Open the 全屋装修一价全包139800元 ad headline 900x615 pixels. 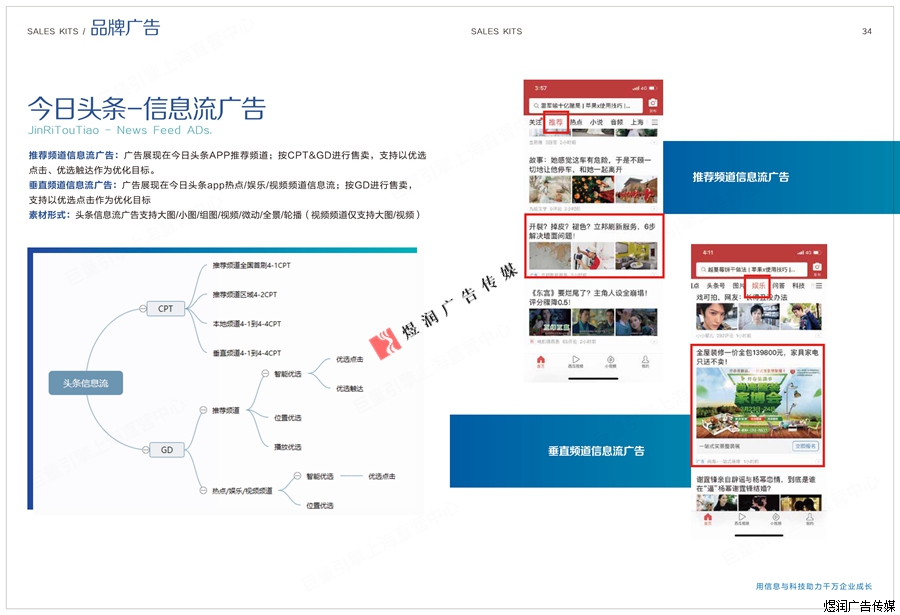[x=758, y=357]
